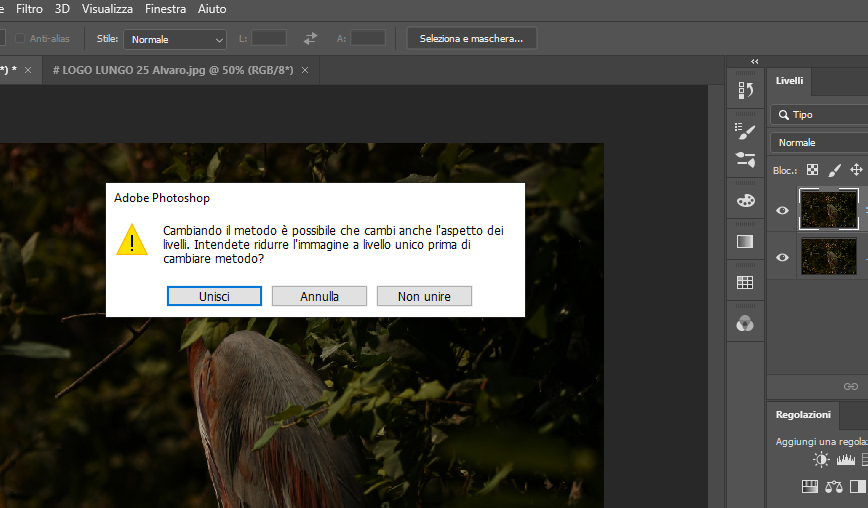Screen dimensions: 868x508
Task: Open the Aiuto menu
Action: (x=212, y=9)
